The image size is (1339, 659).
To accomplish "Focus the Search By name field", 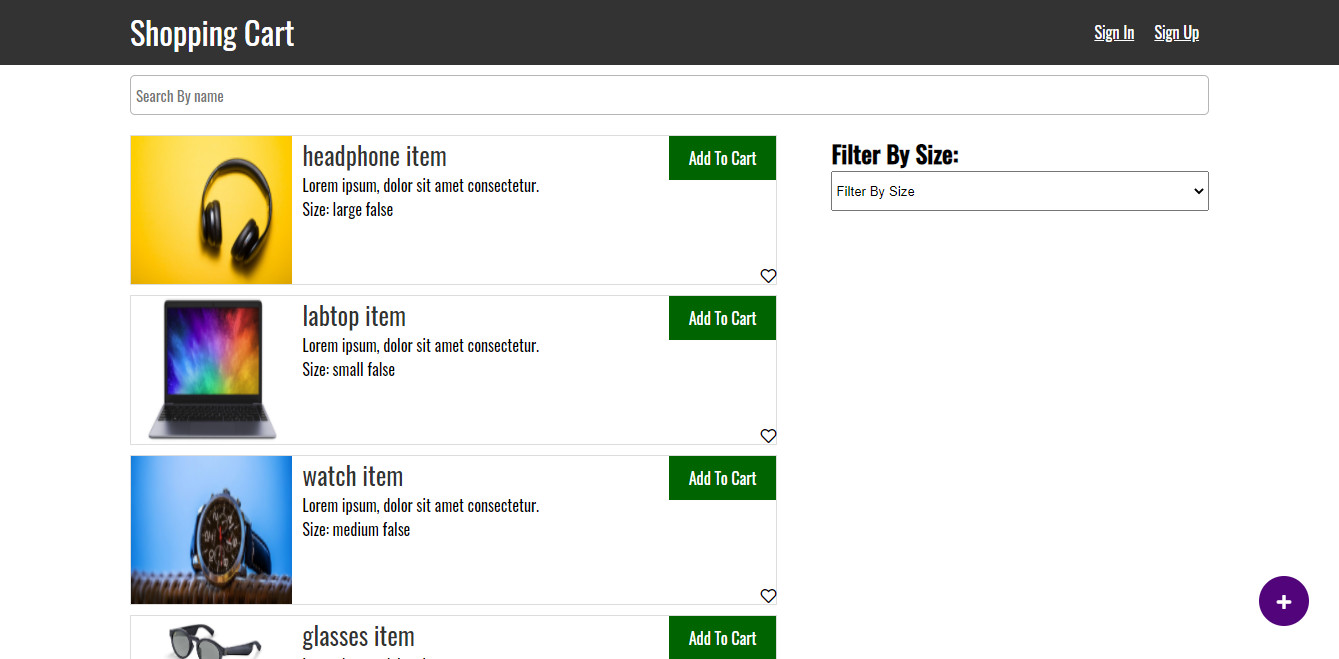I will (x=669, y=96).
